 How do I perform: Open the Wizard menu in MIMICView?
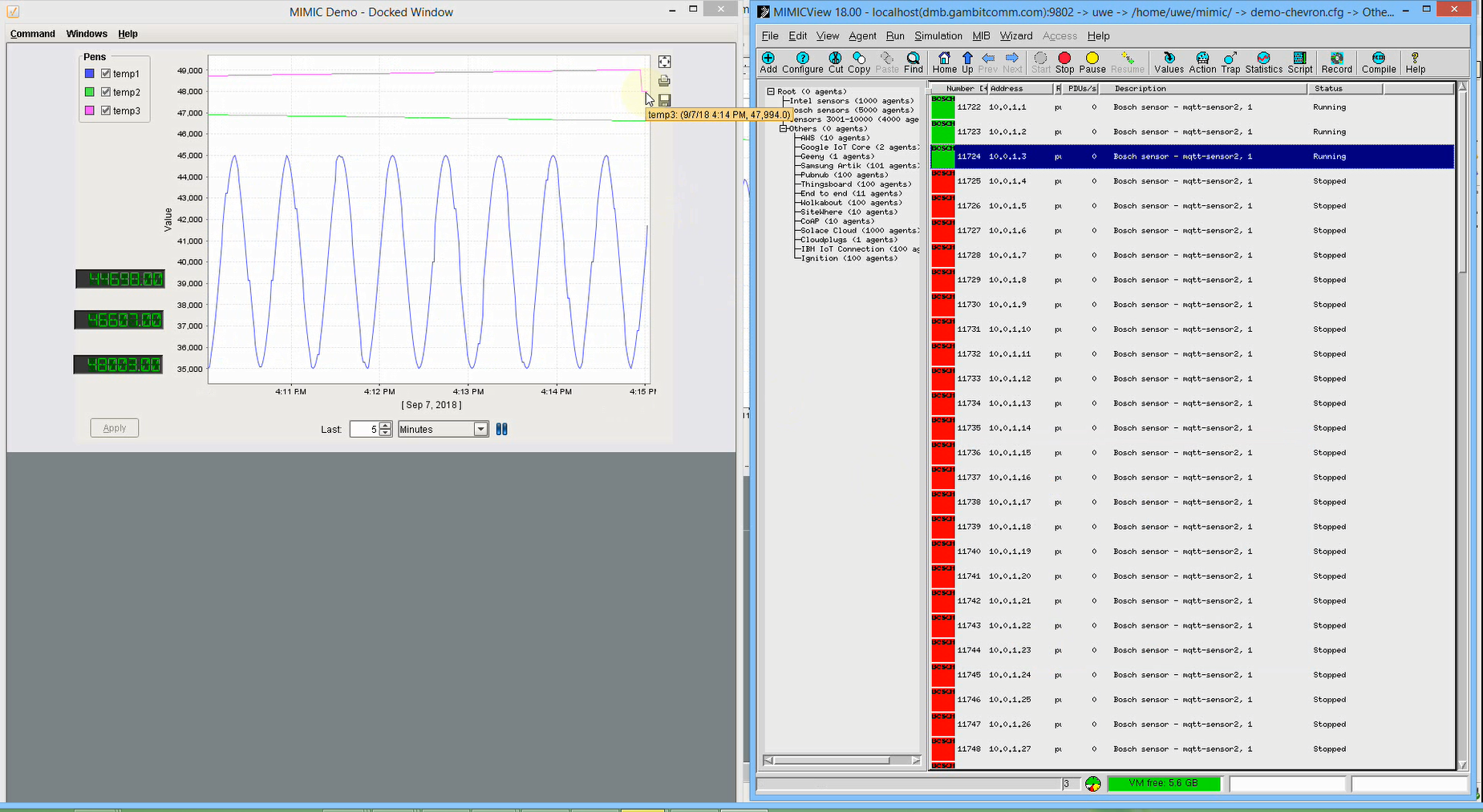click(x=1016, y=36)
